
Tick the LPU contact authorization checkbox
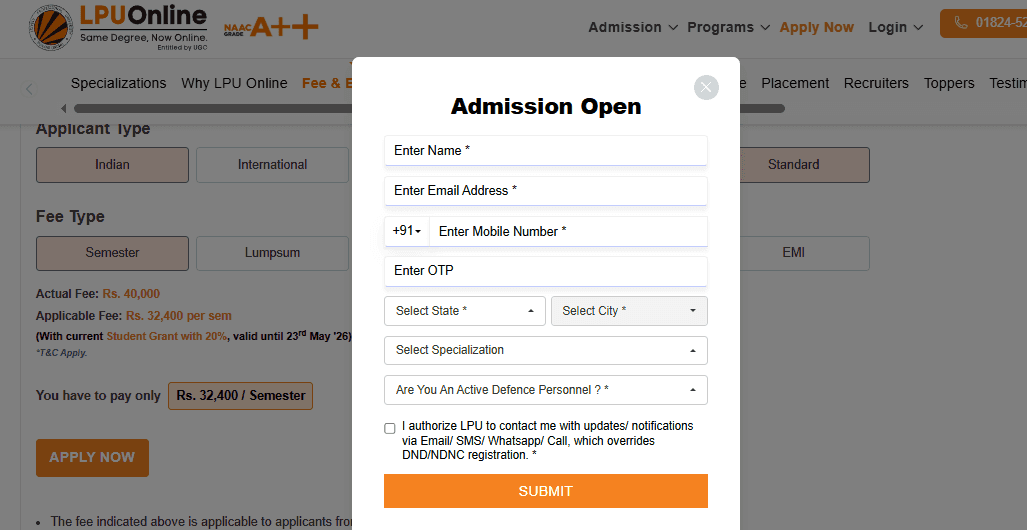390,428
